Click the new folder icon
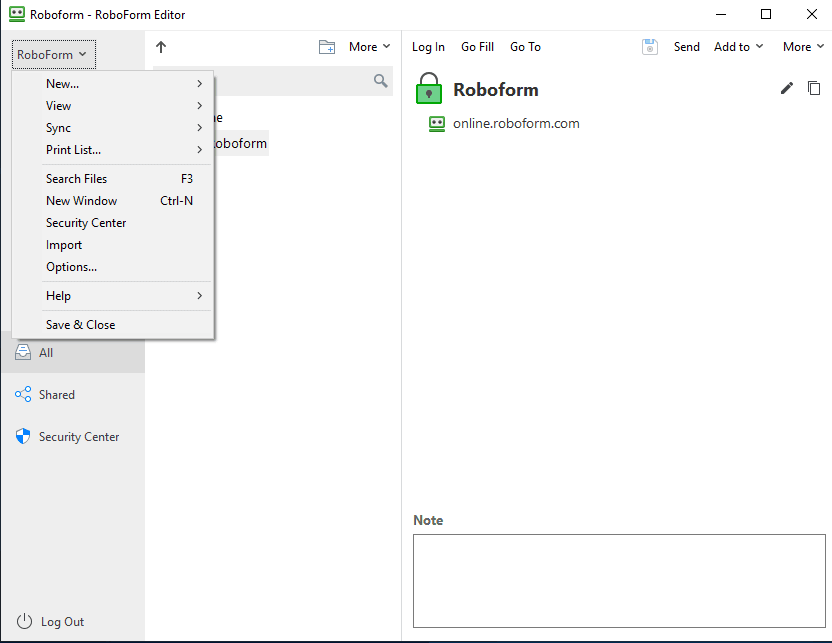The width and height of the screenshot is (832, 643). pos(327,47)
